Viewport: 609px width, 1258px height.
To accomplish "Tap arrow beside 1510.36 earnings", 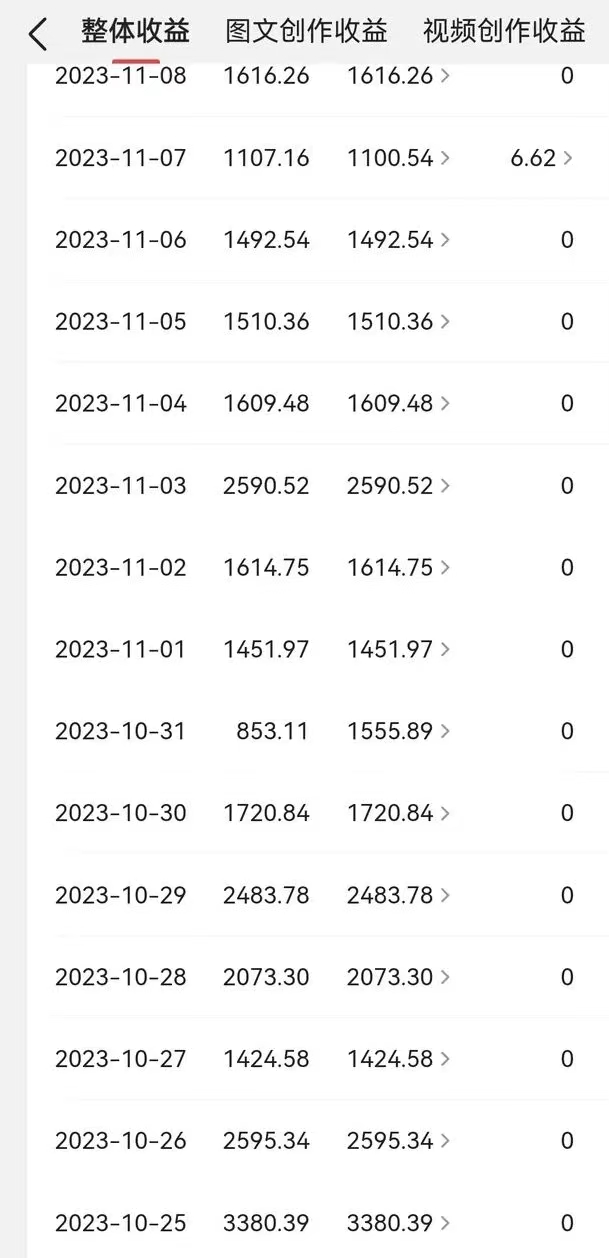I will (x=445, y=322).
